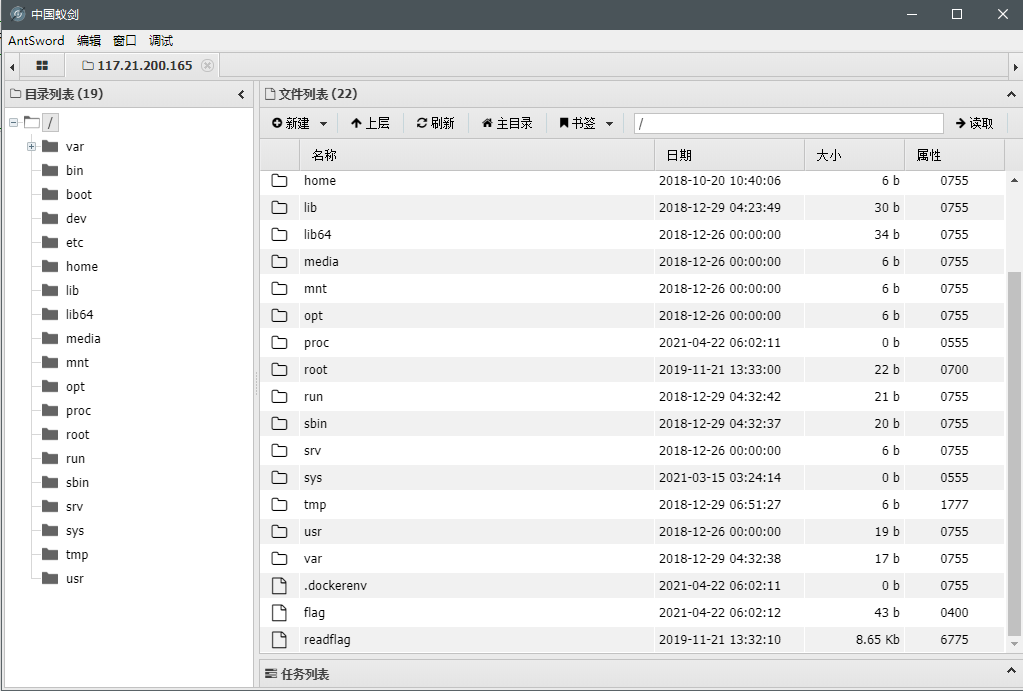
Task: Close the 117.21.200.165 tab
Action: tap(207, 66)
